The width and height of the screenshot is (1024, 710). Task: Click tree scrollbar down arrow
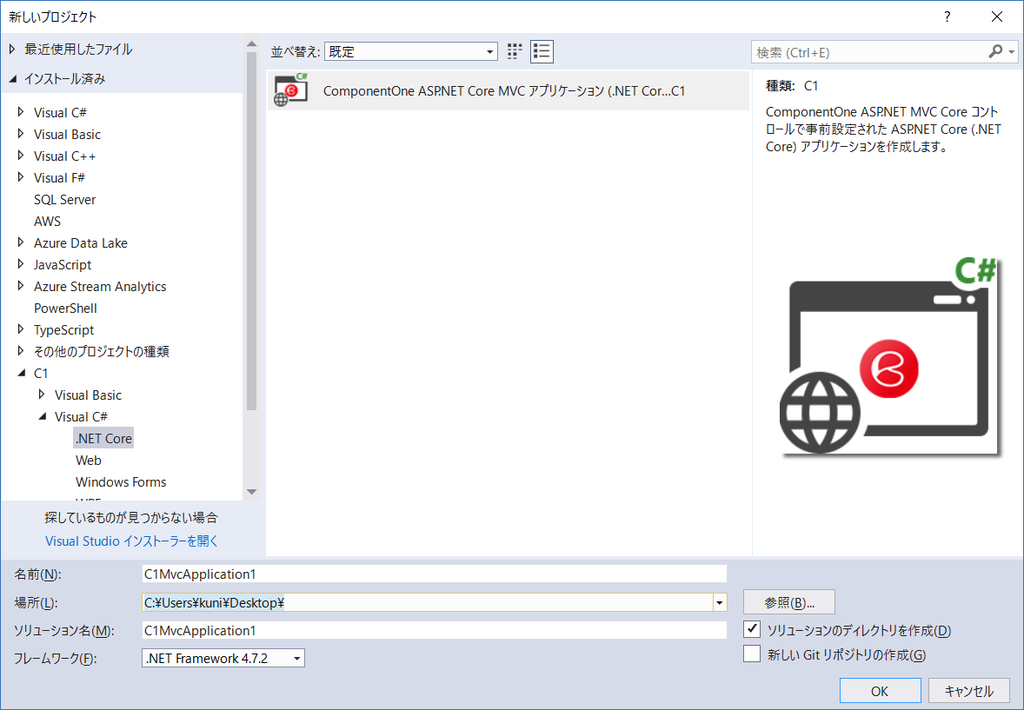pos(251,492)
